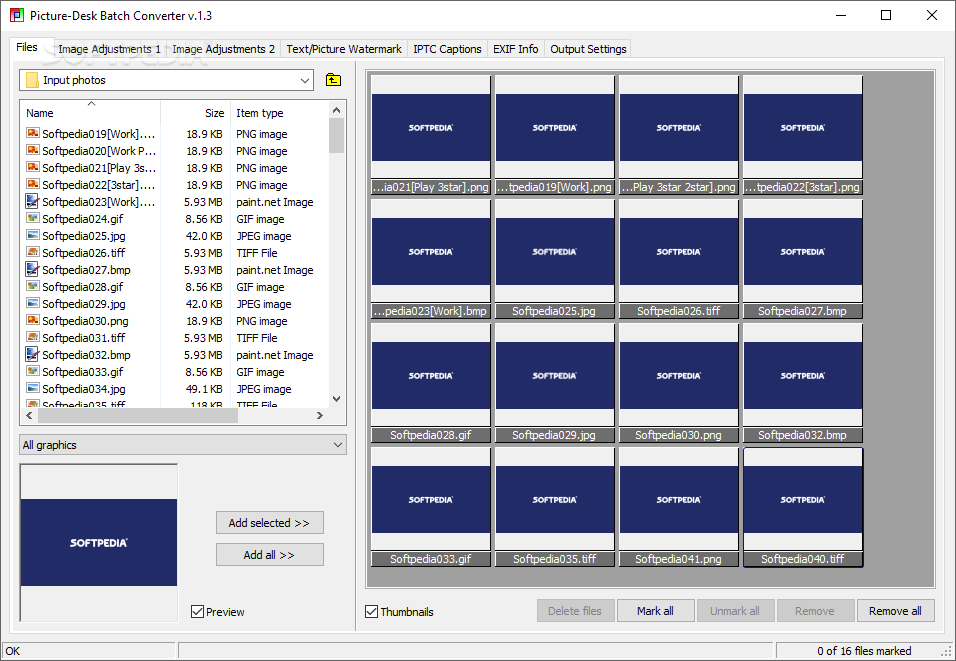This screenshot has height=661, width=956.
Task: Click the left preview image of Softpedia
Action: point(99,542)
